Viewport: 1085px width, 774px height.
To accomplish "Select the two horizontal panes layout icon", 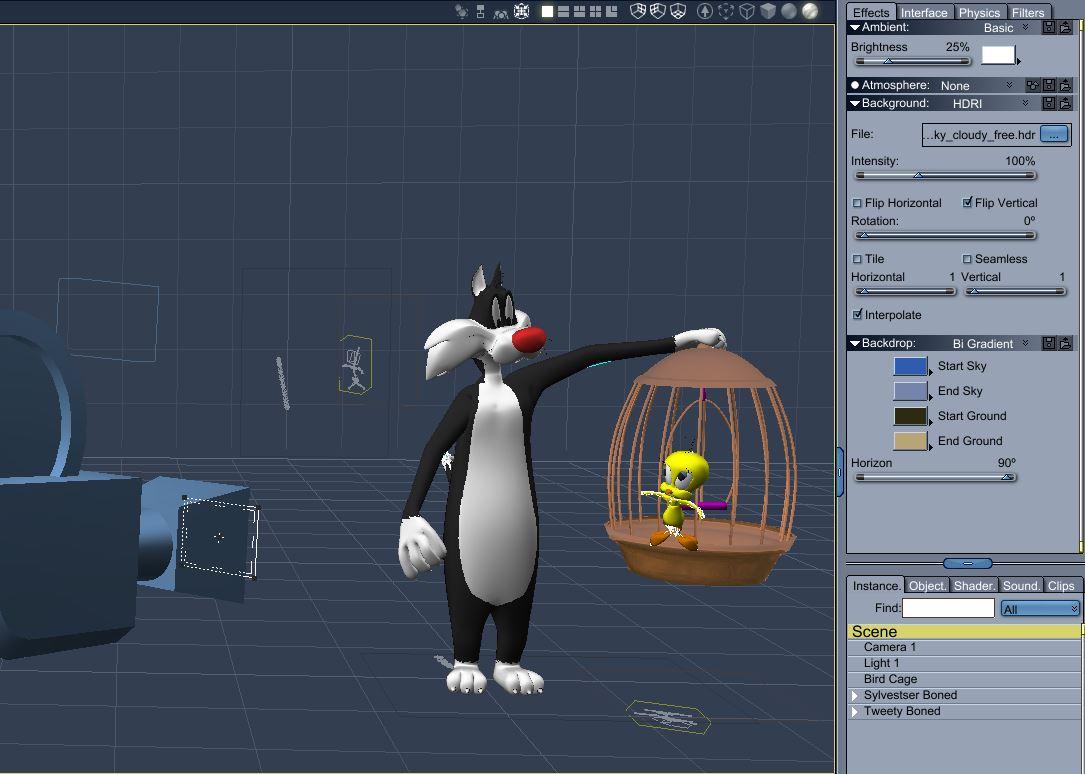I will (x=563, y=11).
